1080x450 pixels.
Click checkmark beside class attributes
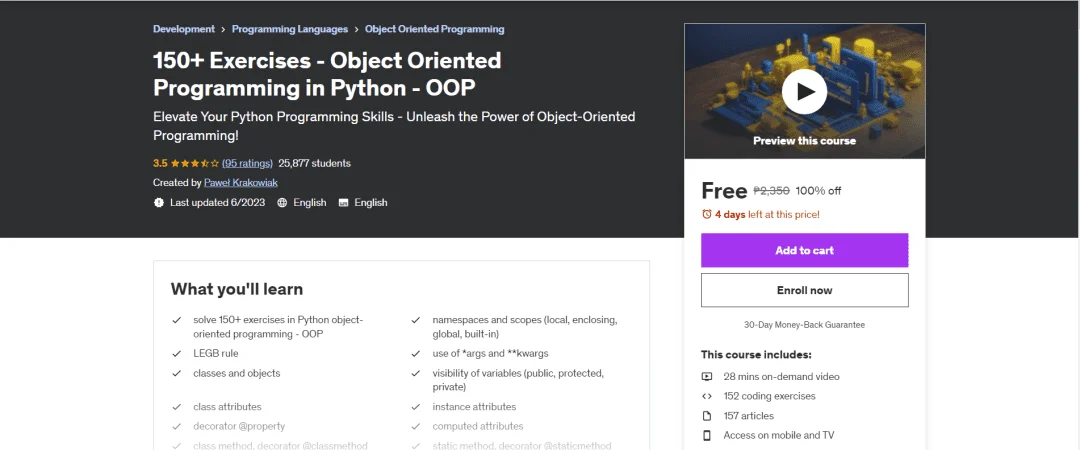177,407
